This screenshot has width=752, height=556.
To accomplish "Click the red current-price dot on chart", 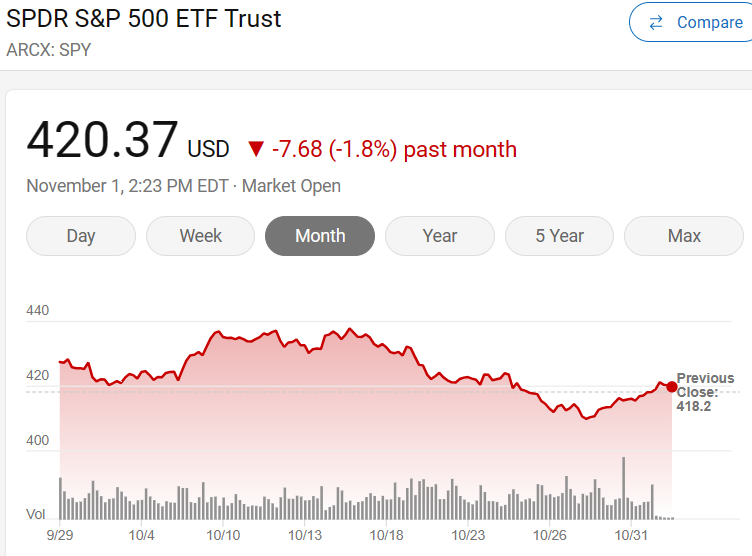I will point(671,387).
